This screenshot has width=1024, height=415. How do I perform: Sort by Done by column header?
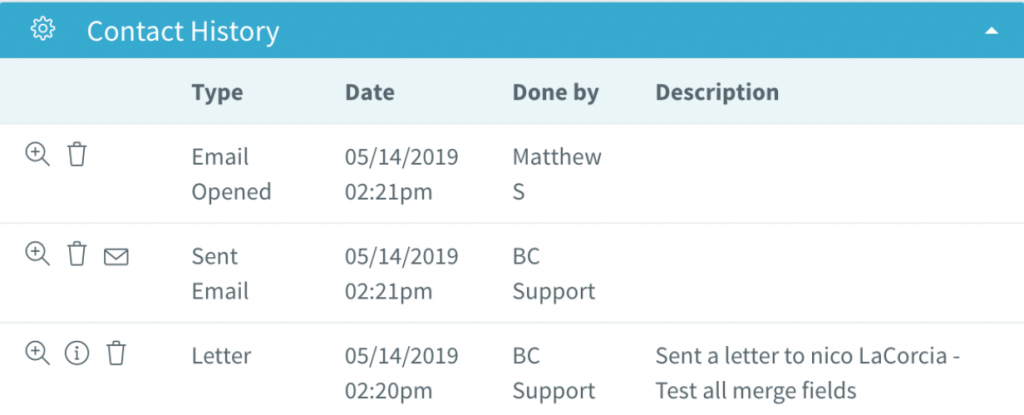click(556, 92)
